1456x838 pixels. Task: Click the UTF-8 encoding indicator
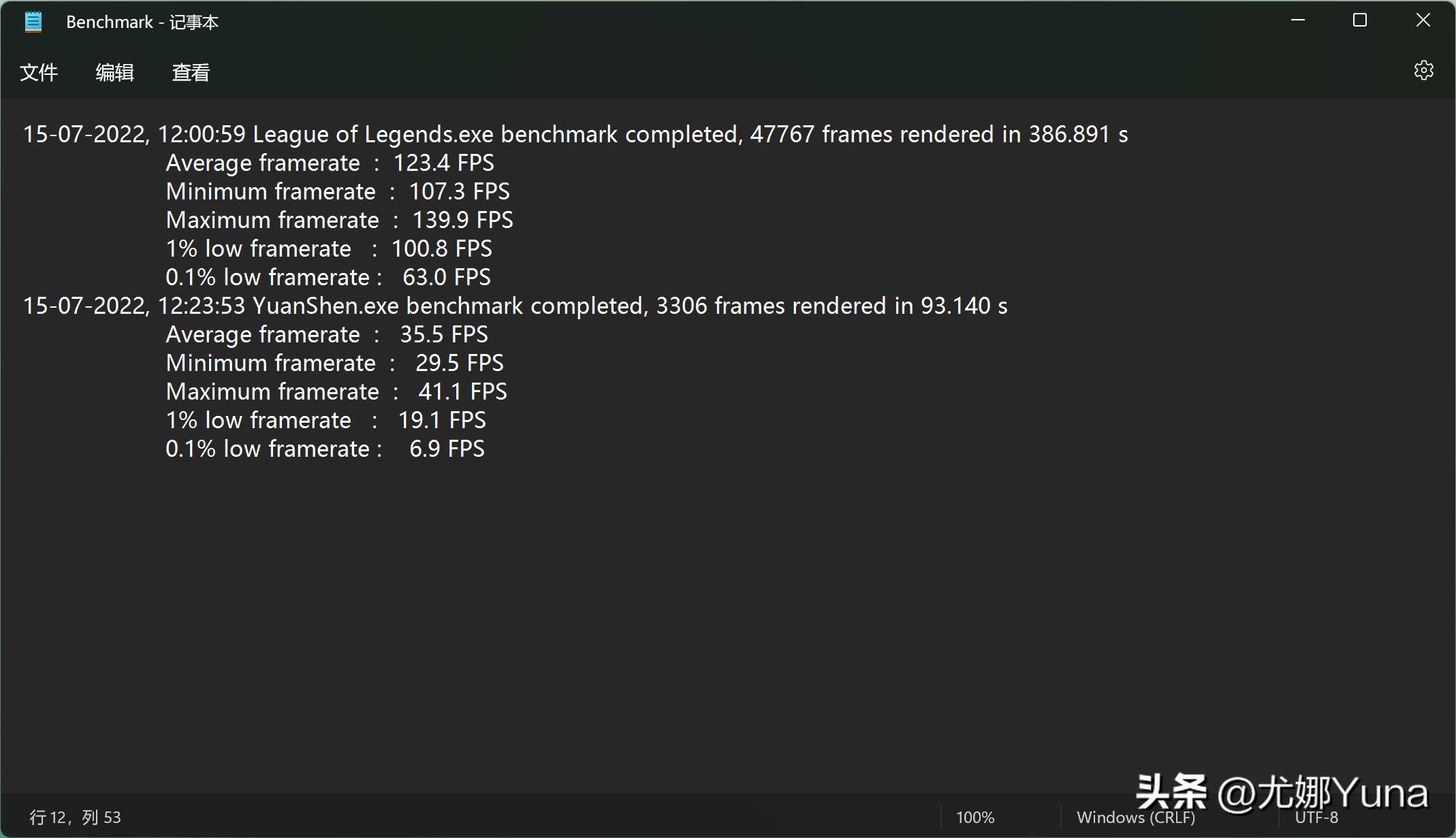pos(1316,818)
